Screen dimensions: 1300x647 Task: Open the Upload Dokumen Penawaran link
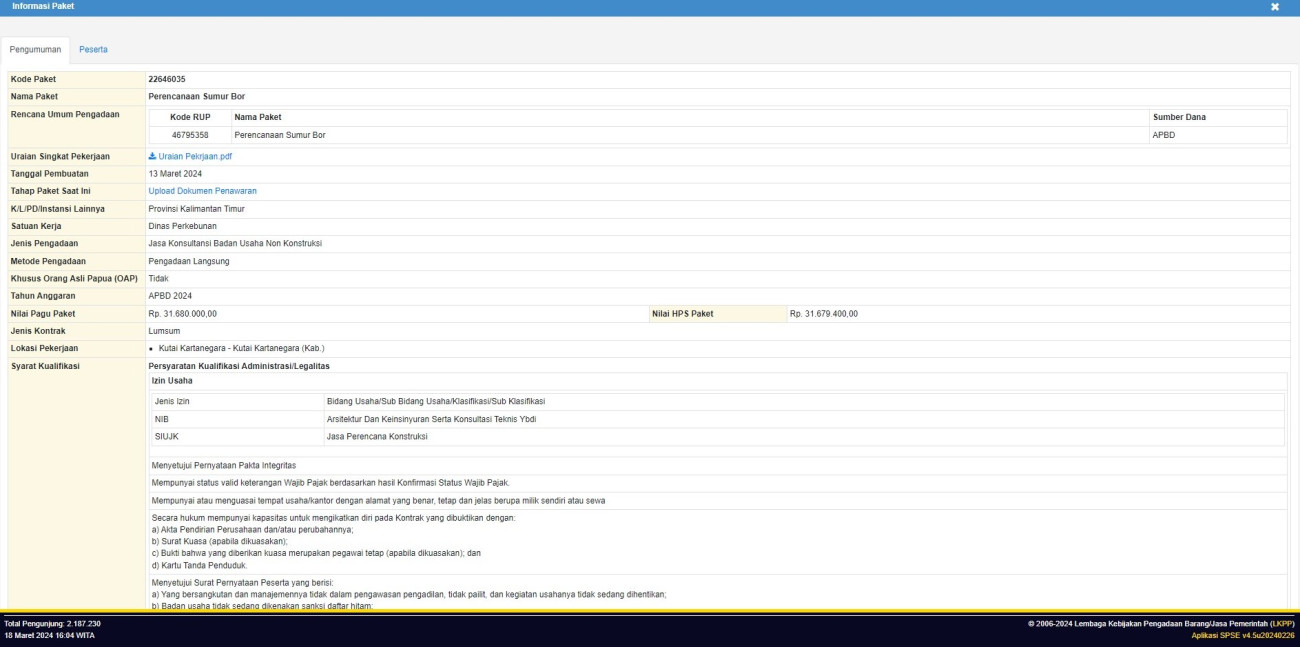[x=202, y=191]
